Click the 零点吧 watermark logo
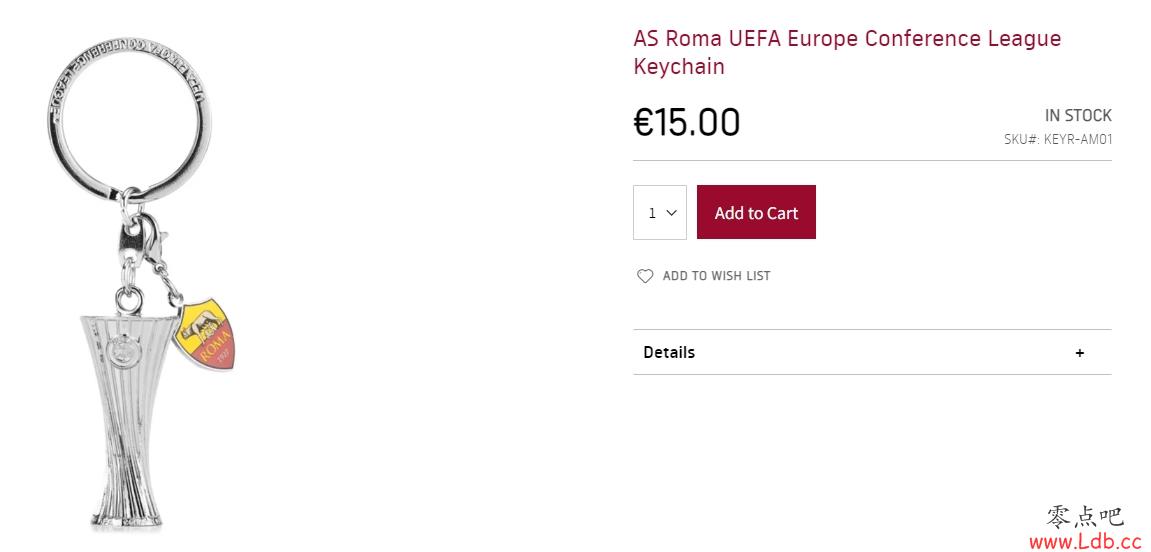The width and height of the screenshot is (1151, 552). coord(1085,516)
